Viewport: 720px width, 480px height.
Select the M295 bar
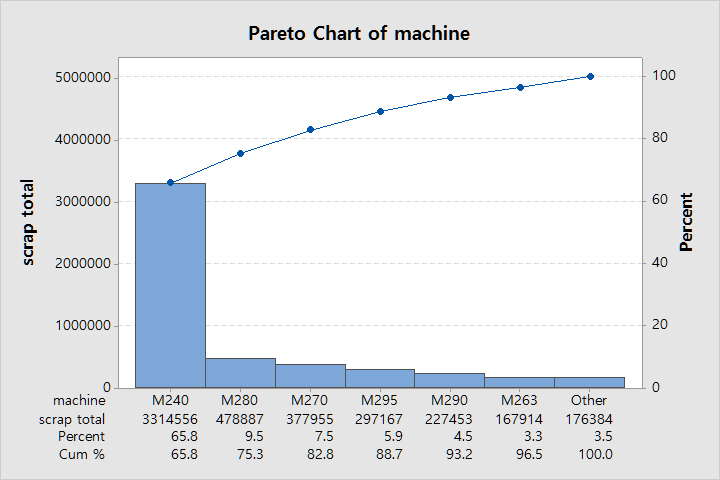(380, 378)
